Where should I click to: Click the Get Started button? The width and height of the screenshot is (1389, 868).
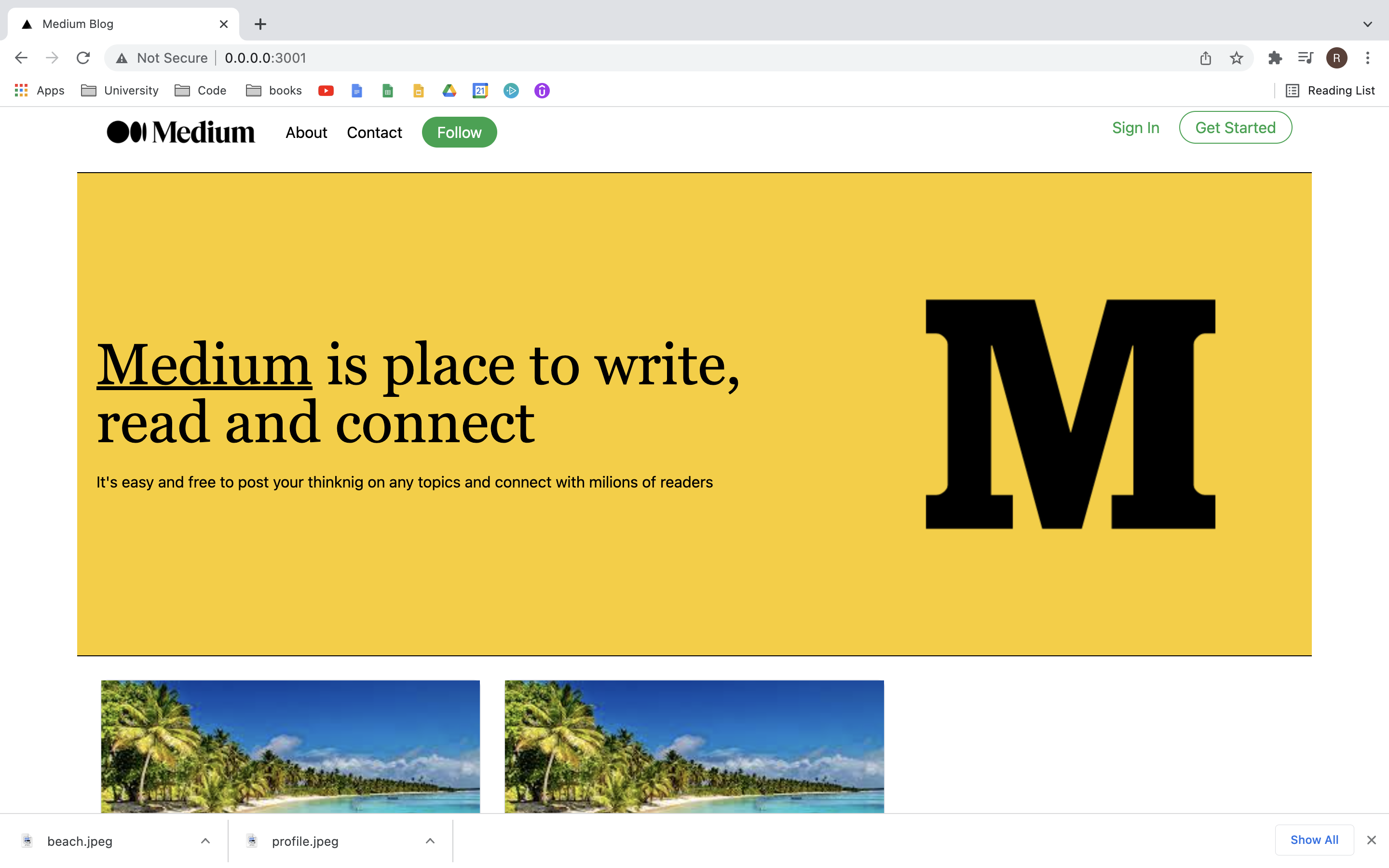(x=1235, y=127)
